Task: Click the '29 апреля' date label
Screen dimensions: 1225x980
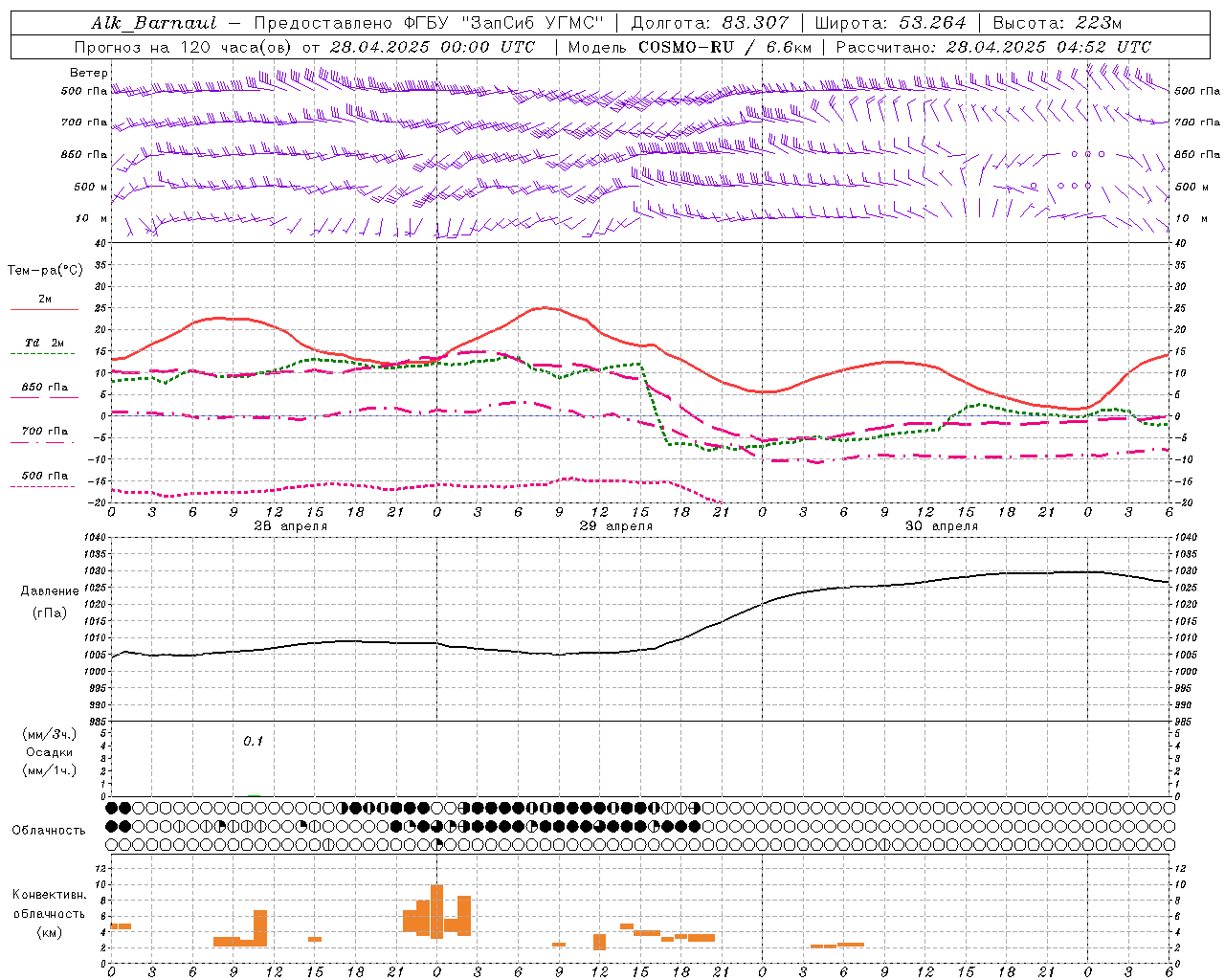Action: coord(615,526)
